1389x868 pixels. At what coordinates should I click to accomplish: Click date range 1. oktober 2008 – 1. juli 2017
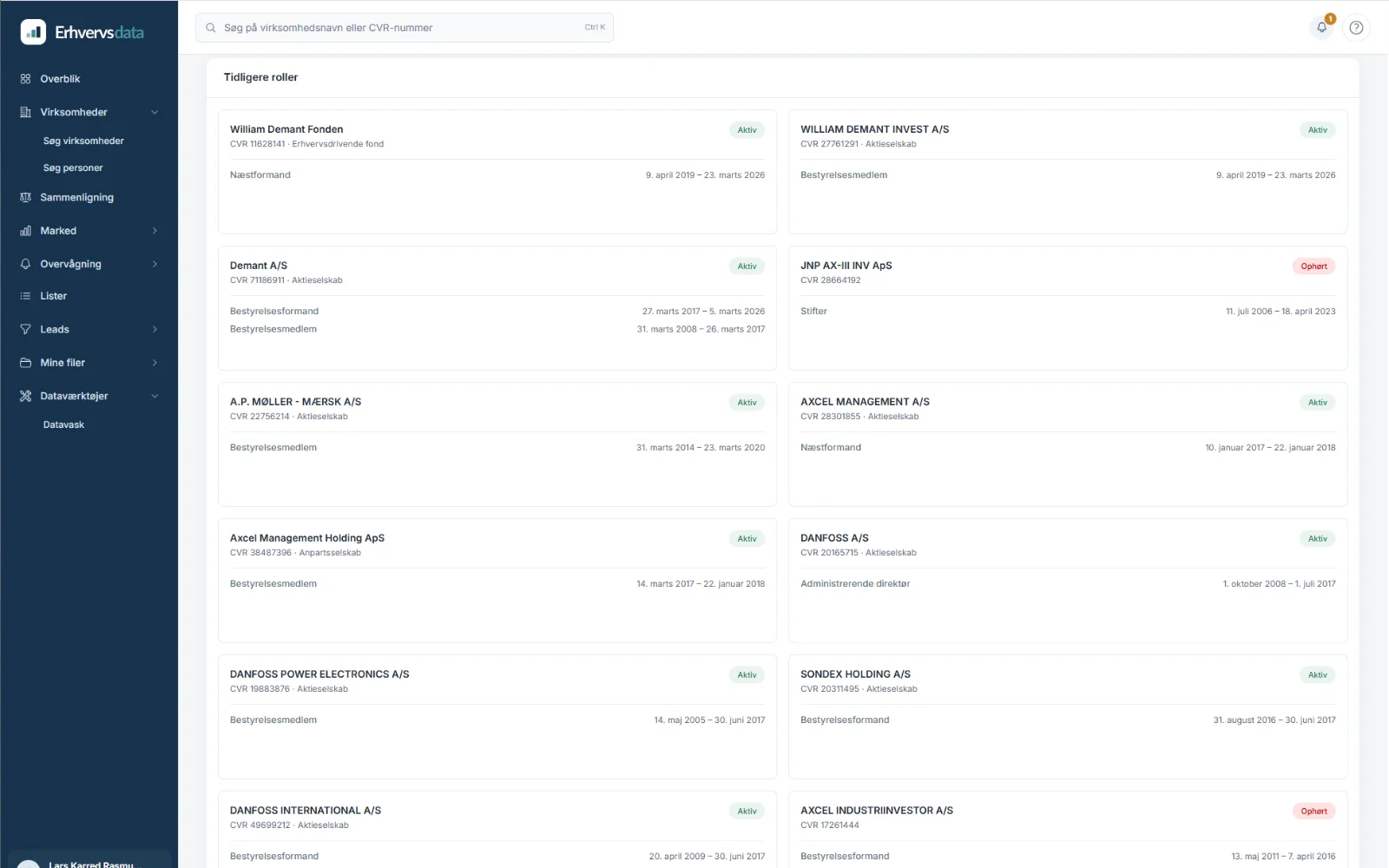[x=1279, y=584]
